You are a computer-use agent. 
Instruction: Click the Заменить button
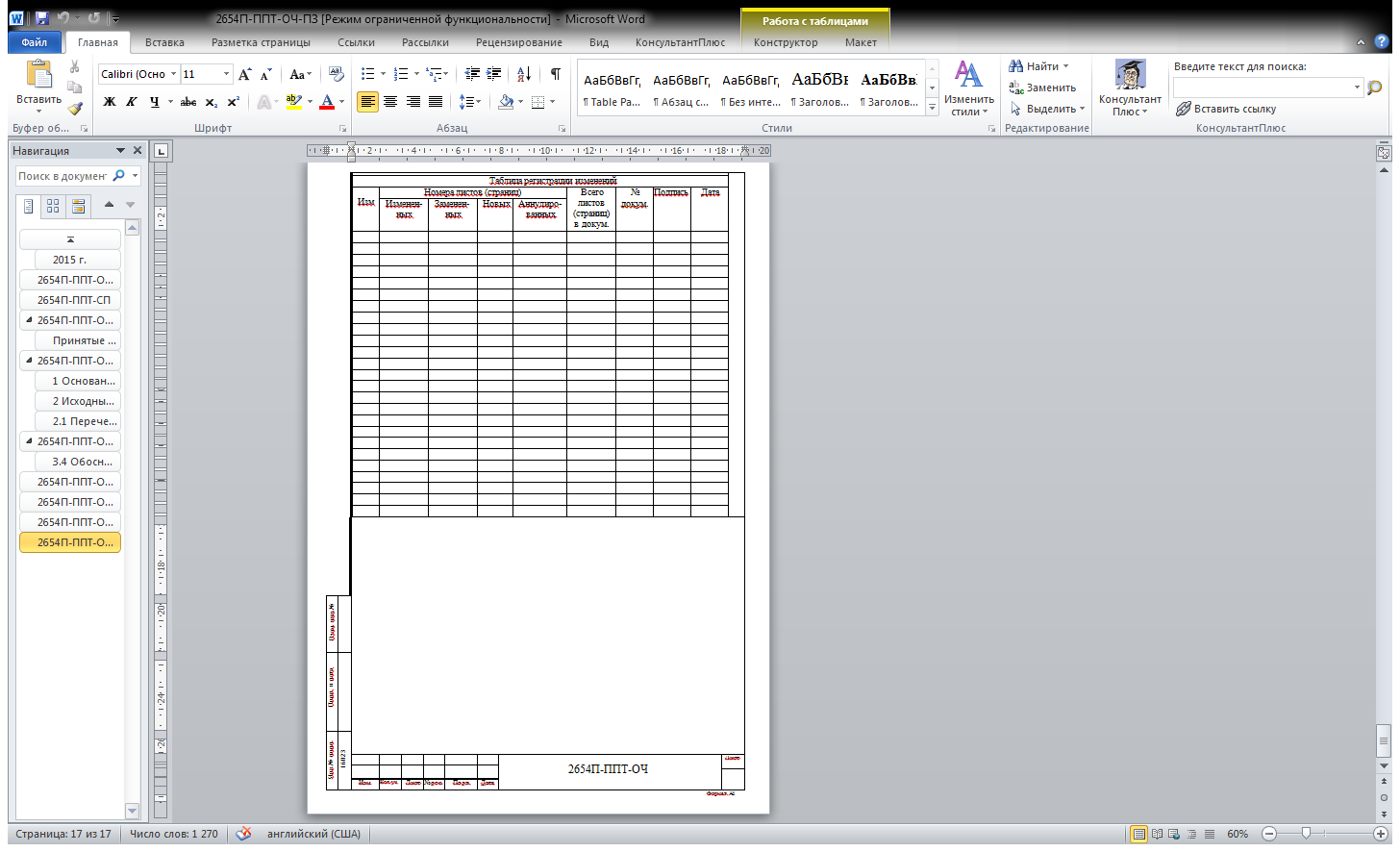click(x=1042, y=88)
